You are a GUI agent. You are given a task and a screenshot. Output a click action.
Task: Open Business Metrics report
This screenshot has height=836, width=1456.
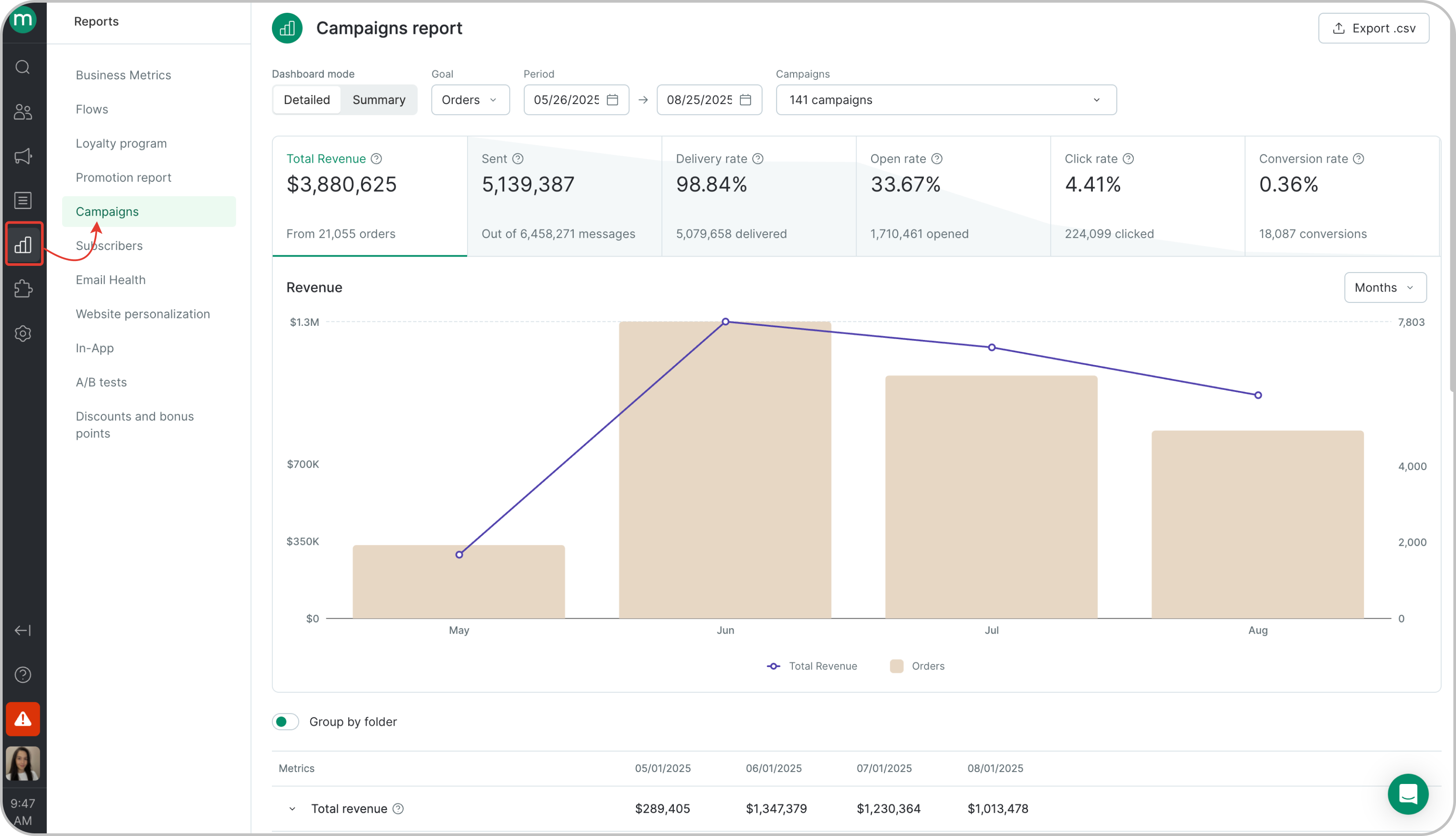tap(123, 75)
